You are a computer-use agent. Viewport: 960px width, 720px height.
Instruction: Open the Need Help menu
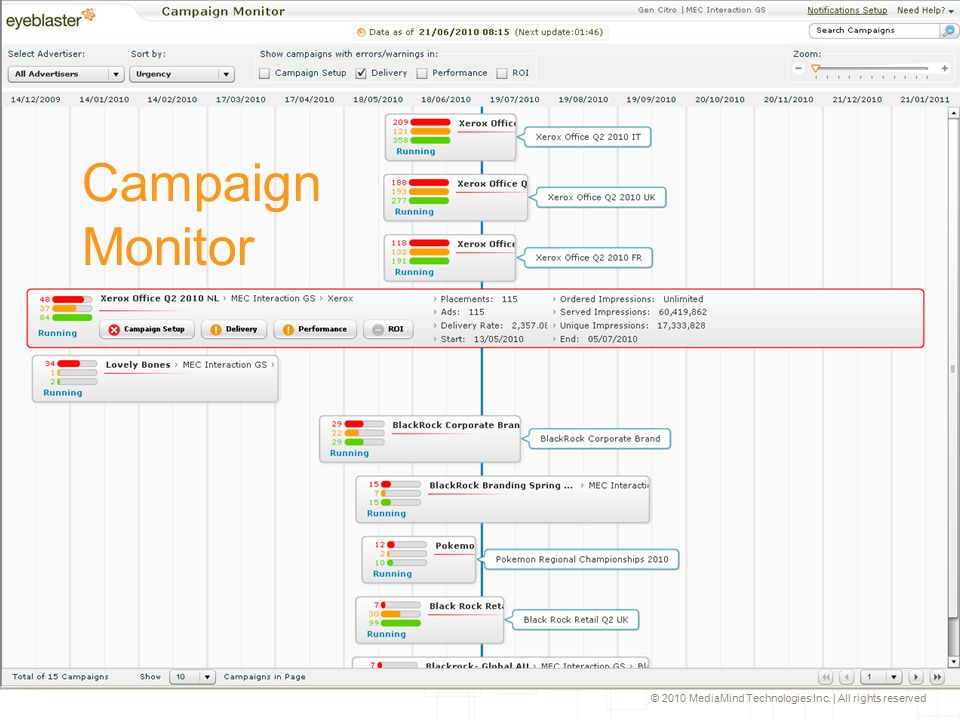(x=925, y=10)
